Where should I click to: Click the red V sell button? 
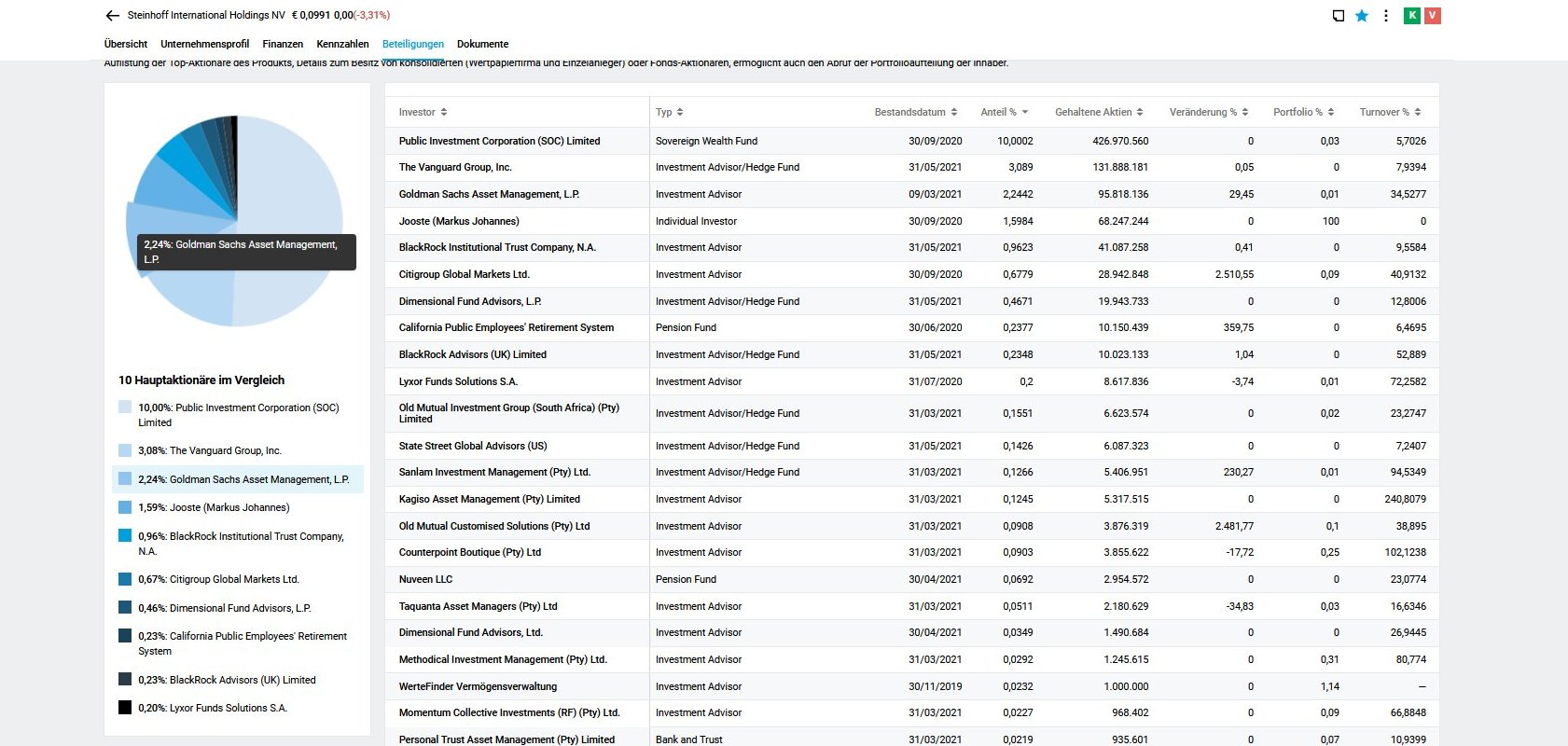point(1433,15)
